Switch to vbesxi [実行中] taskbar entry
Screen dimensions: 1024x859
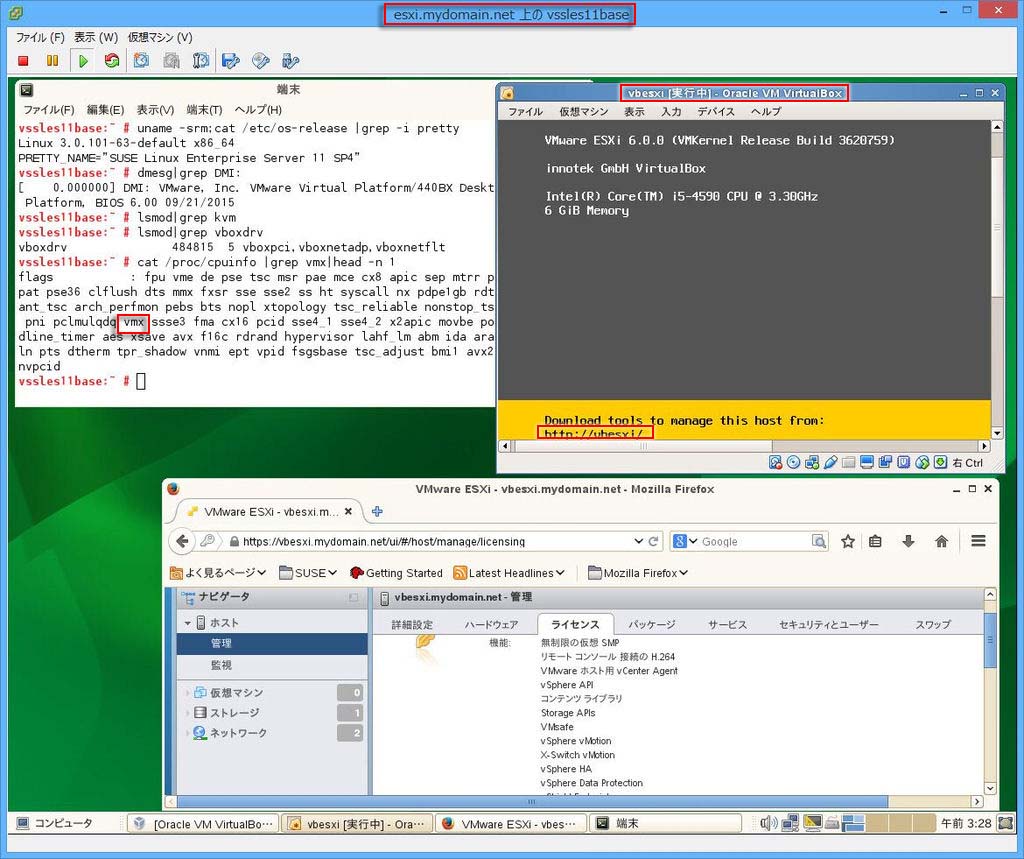click(x=357, y=824)
